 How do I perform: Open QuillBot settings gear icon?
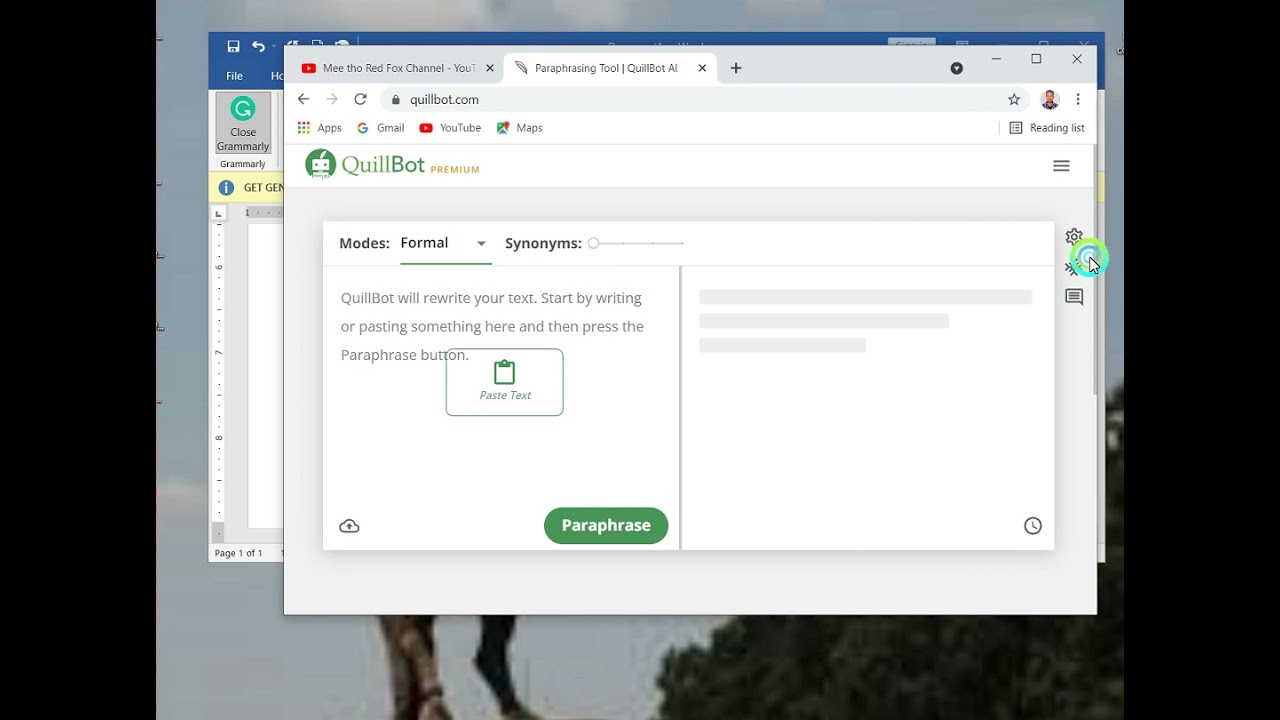[x=1074, y=237]
